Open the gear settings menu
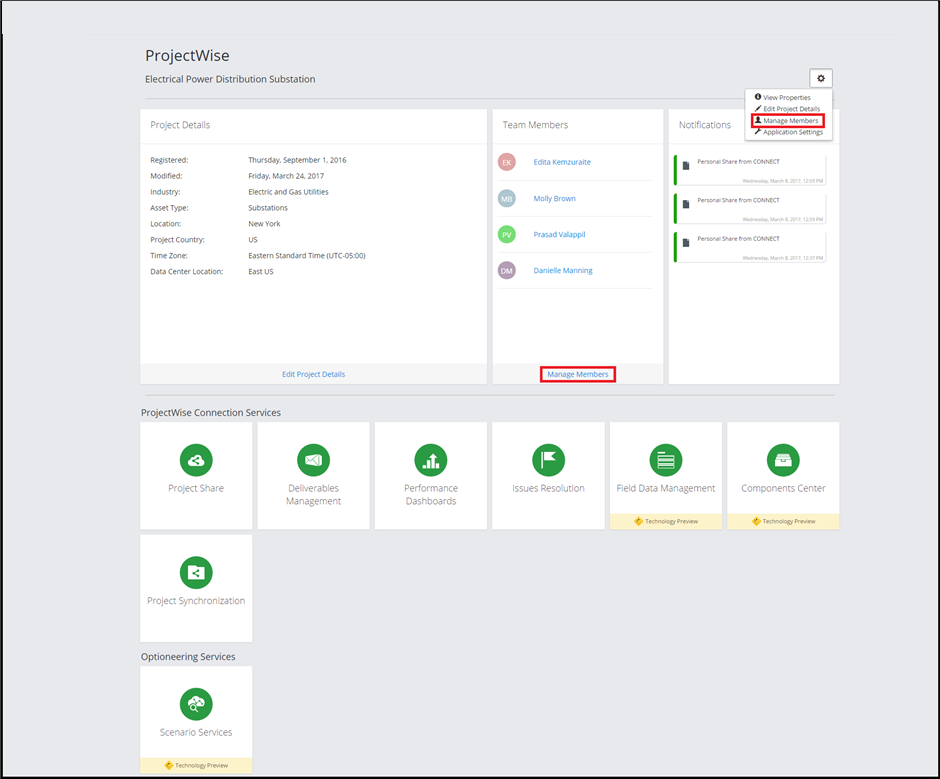This screenshot has width=940, height=779. point(821,78)
